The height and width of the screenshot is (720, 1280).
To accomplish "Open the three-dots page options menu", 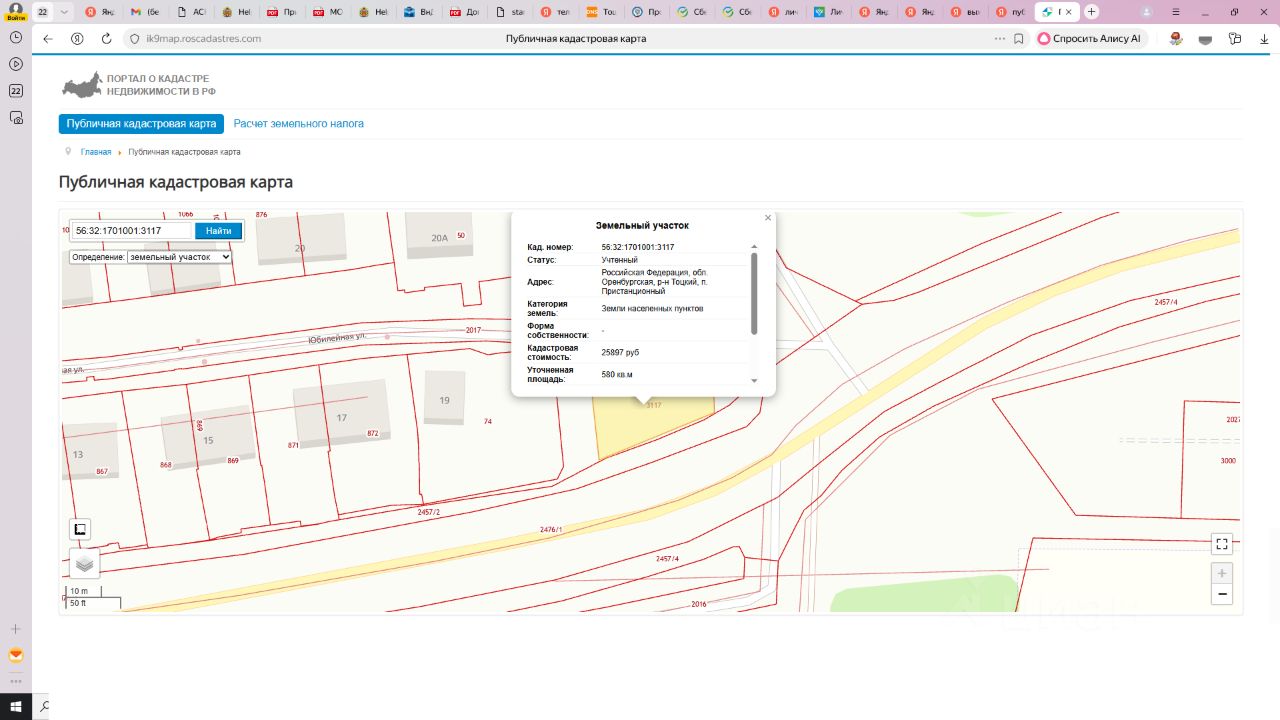I will pos(999,38).
